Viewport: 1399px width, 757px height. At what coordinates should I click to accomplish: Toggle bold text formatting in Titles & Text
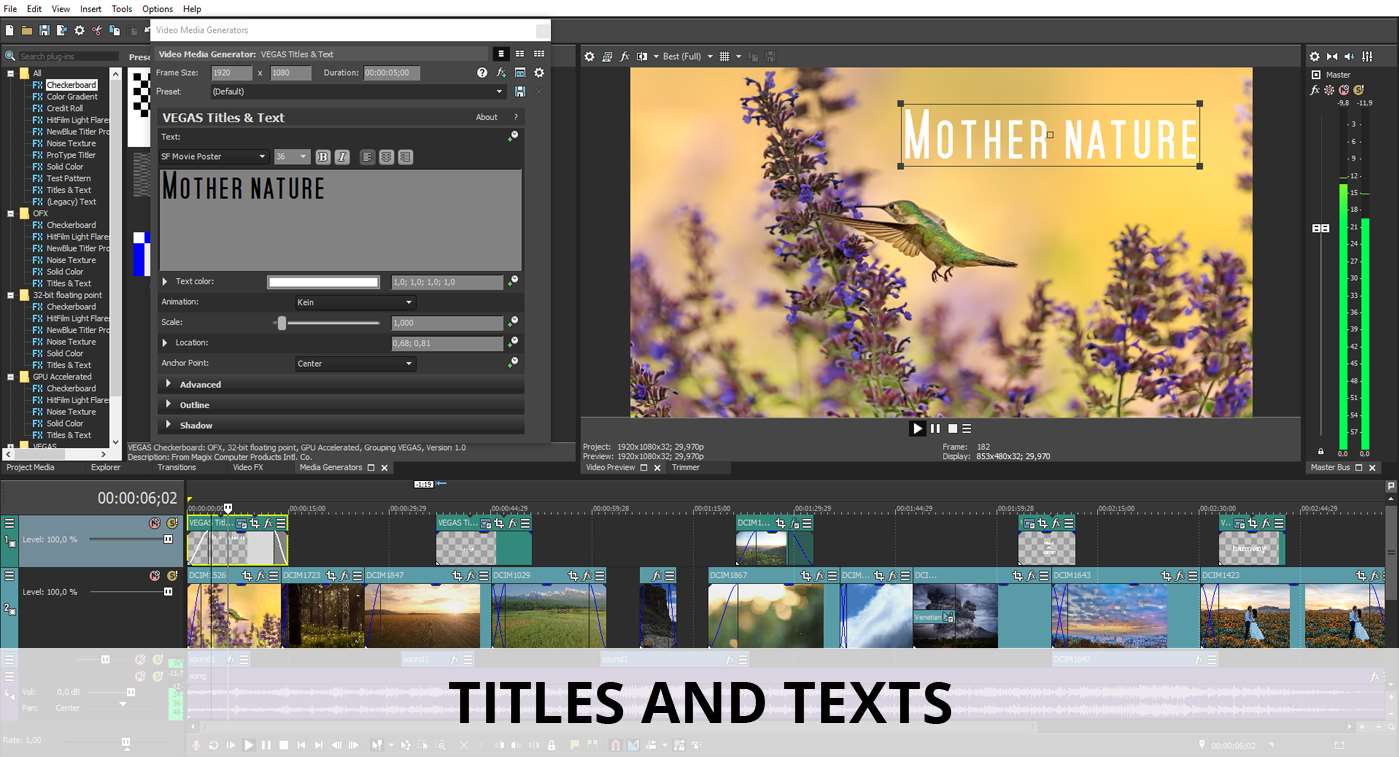click(x=323, y=157)
